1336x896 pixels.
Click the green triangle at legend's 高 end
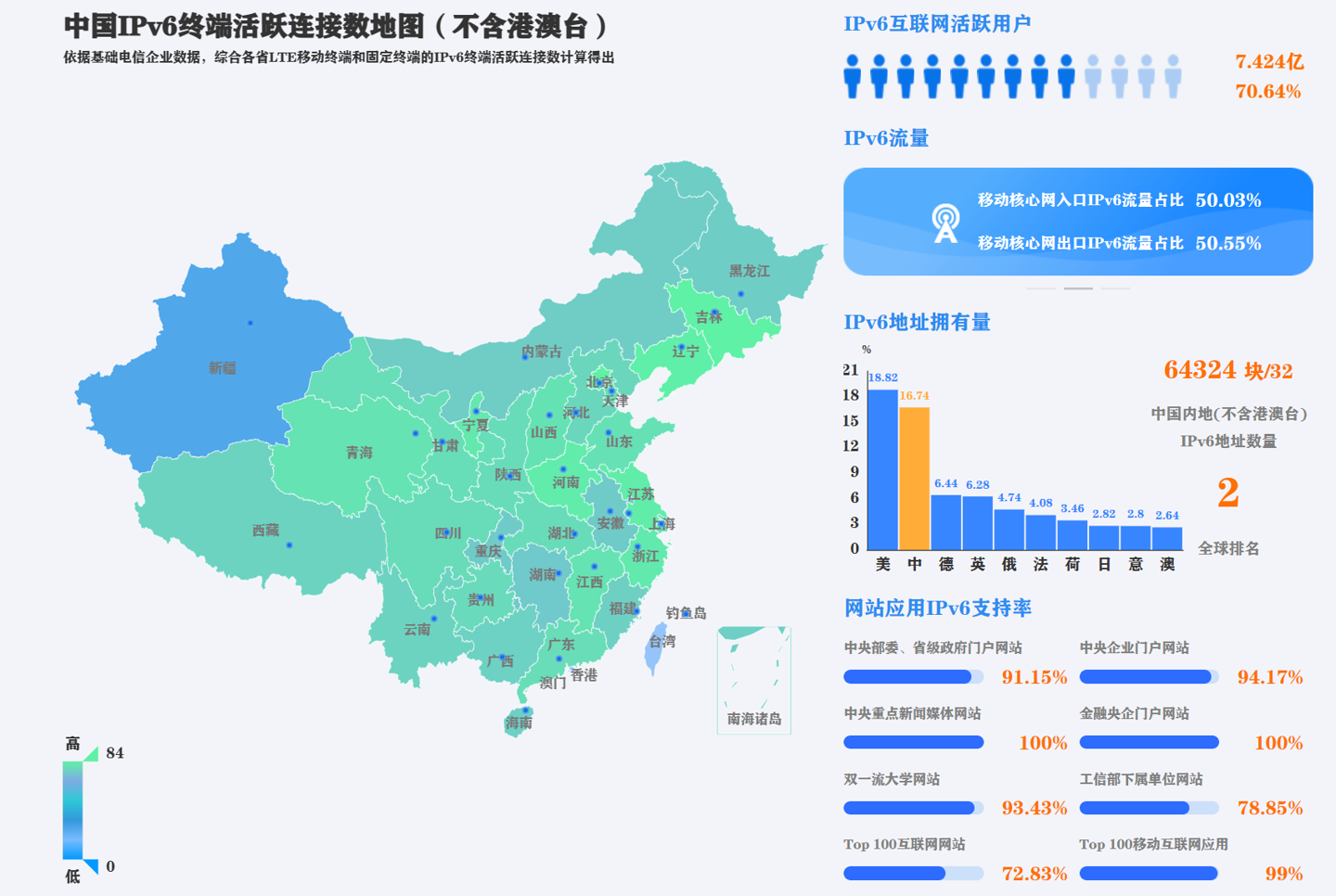pos(91,754)
